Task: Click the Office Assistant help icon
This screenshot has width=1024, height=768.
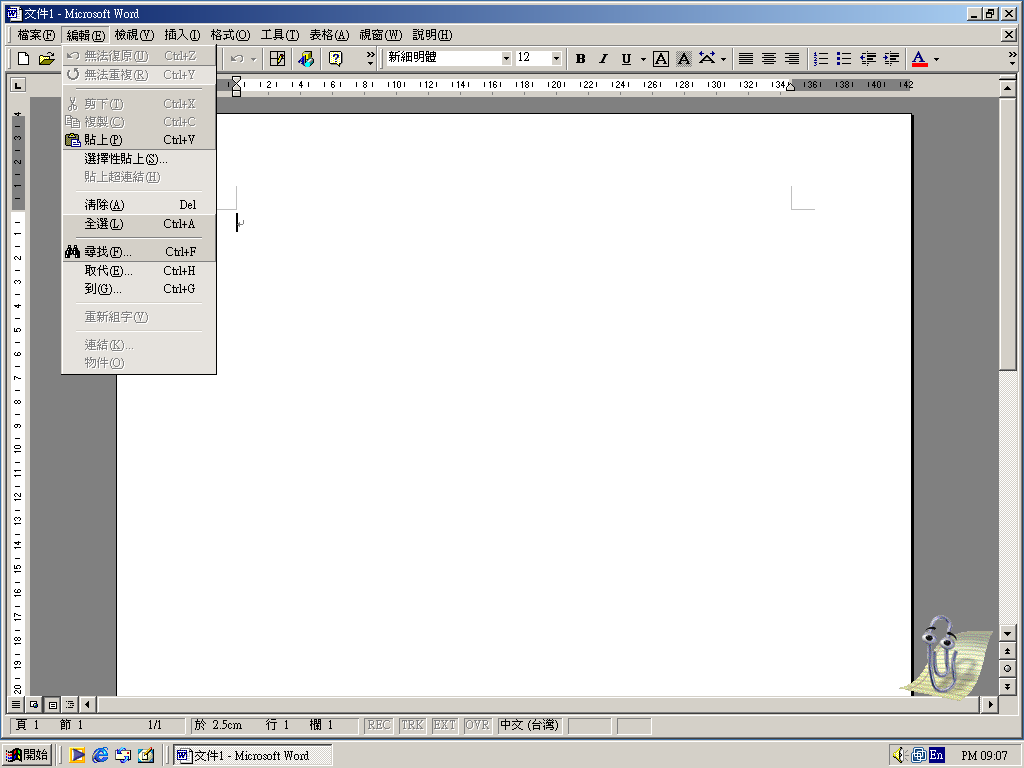Action: point(336,59)
